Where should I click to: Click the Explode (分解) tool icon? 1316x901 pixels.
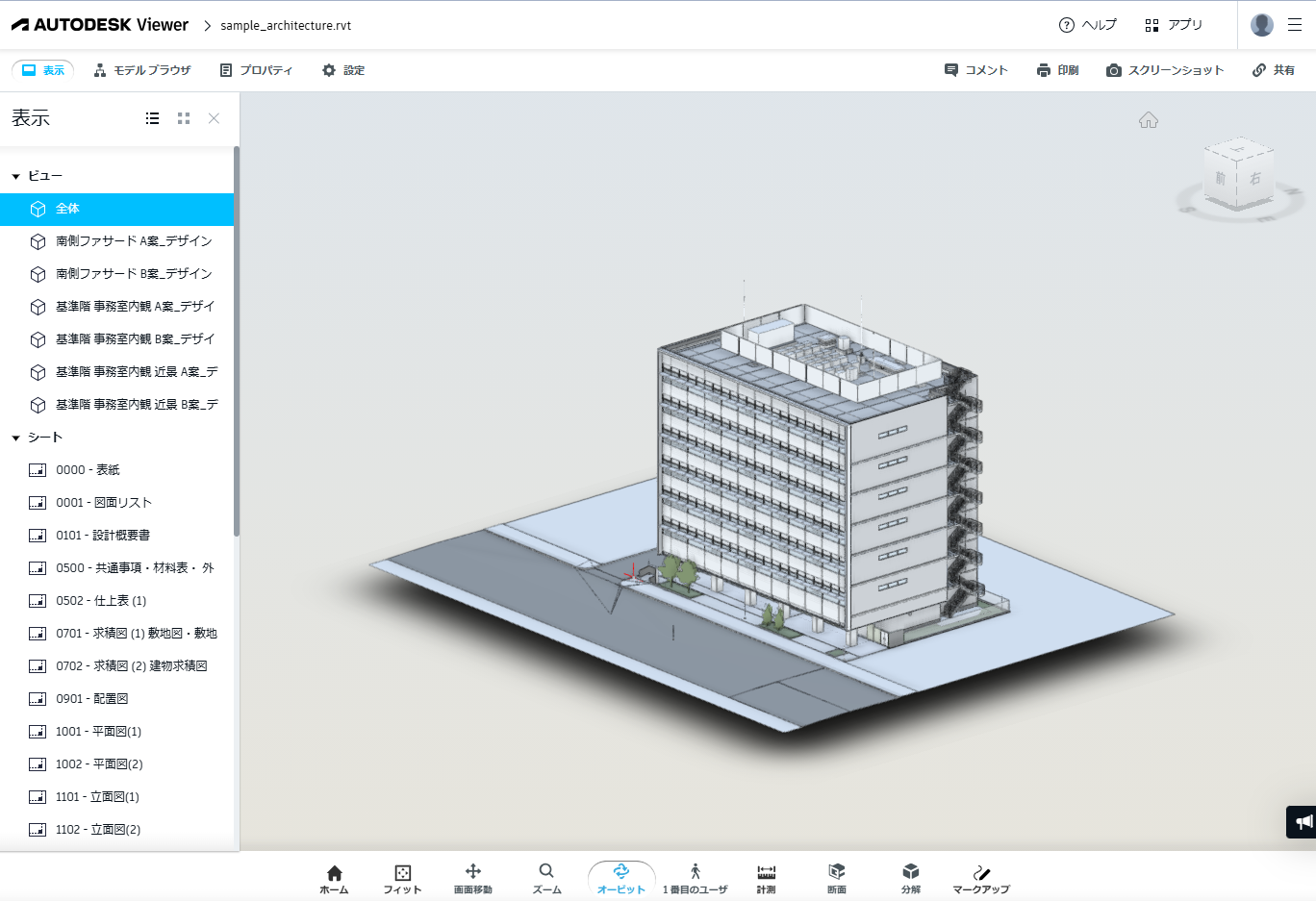[910, 878]
